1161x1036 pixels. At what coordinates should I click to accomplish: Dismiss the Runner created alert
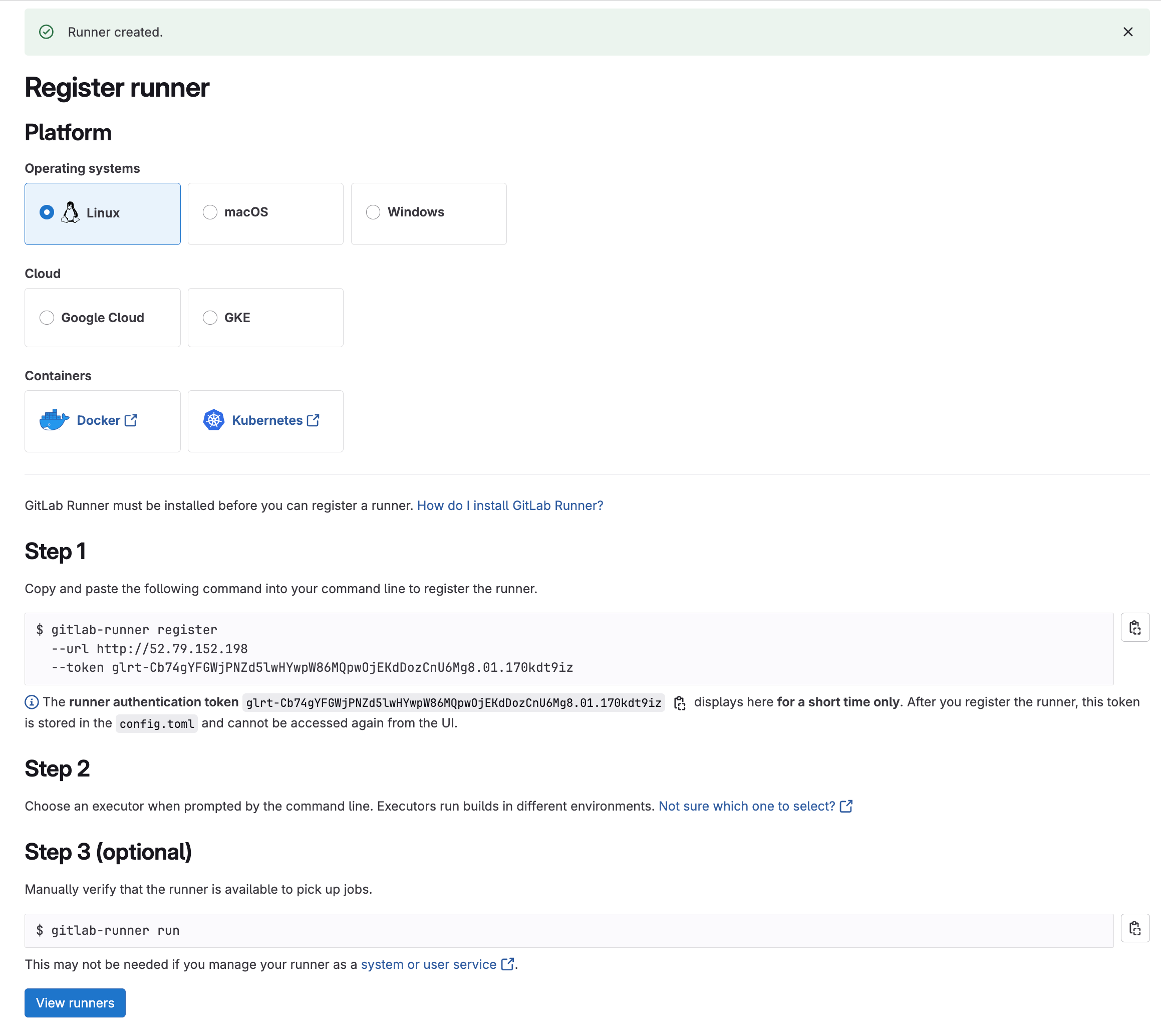pyautogui.click(x=1127, y=32)
